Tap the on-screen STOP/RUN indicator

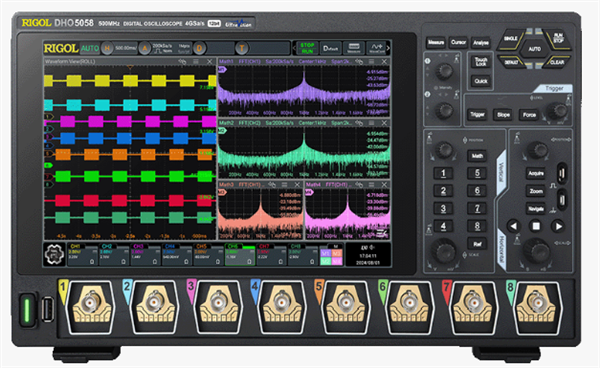tap(307, 48)
